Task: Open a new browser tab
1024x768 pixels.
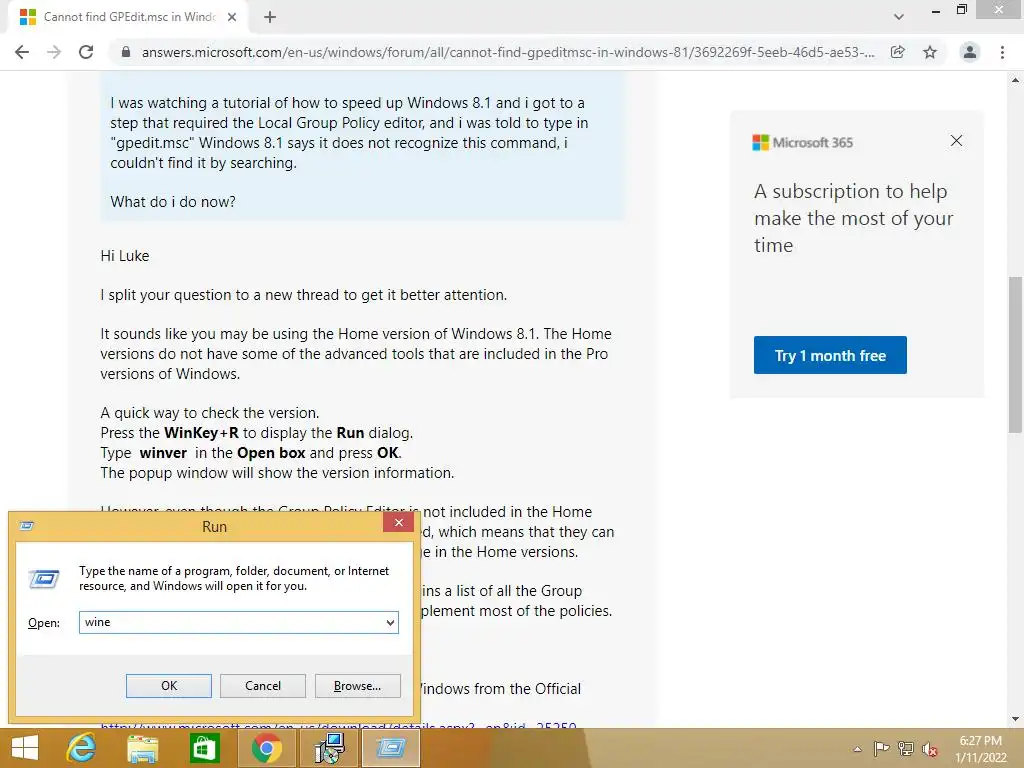Action: 270,17
